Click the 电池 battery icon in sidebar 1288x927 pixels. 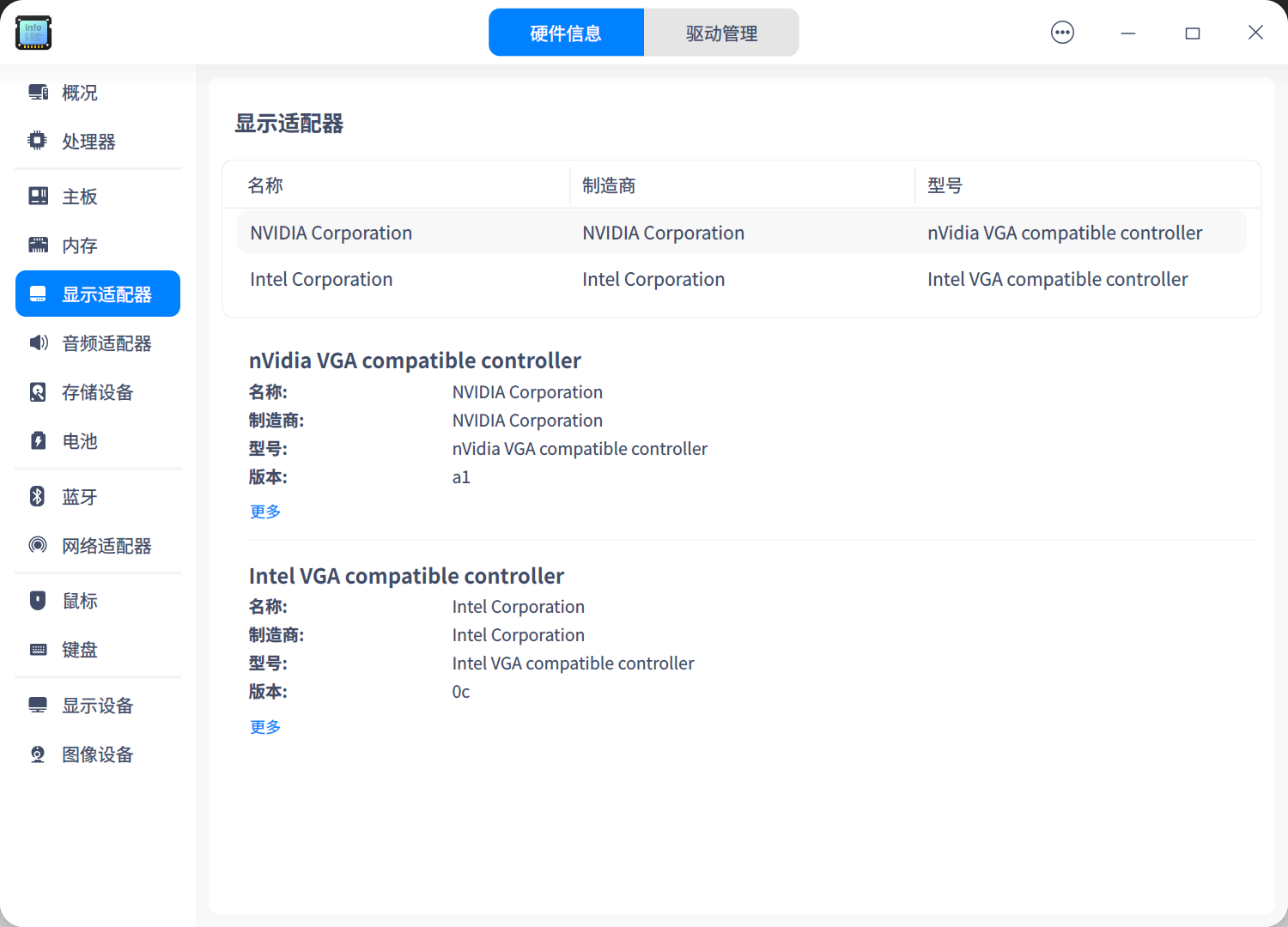click(38, 441)
